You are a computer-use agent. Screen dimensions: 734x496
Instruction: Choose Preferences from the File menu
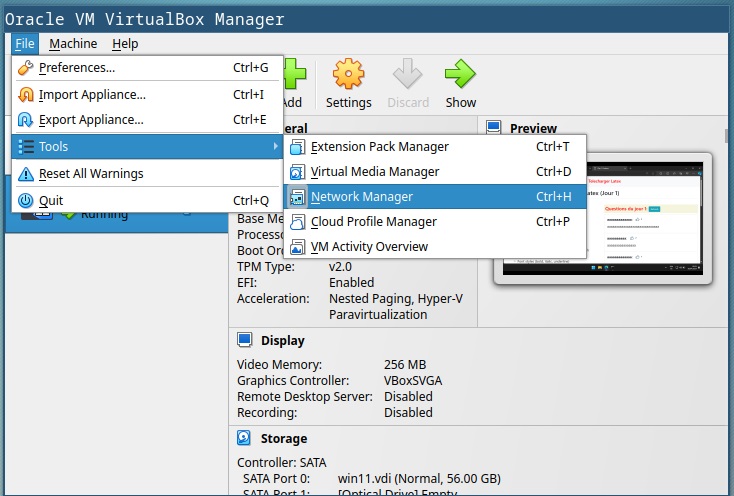click(147, 68)
